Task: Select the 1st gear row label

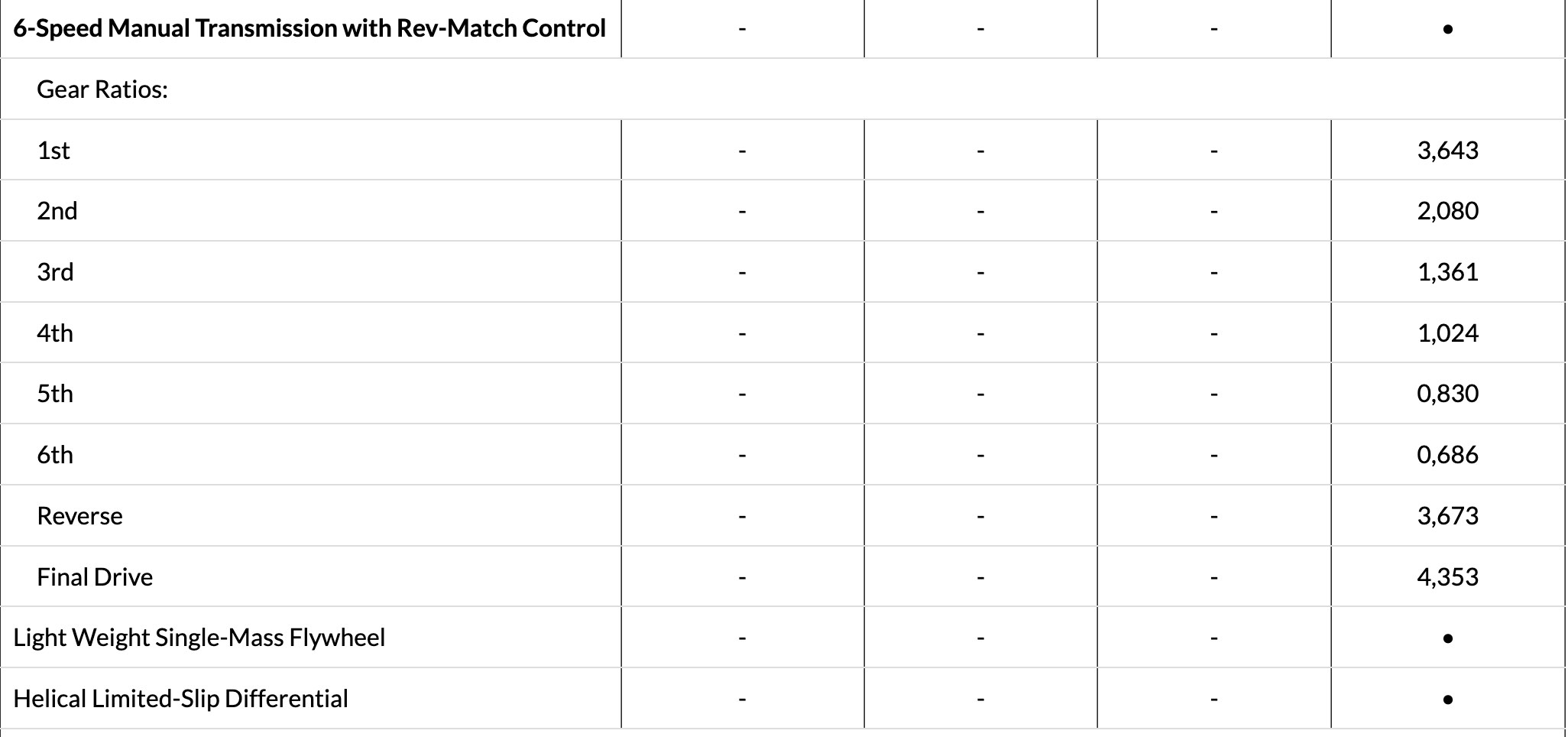Action: 53,151
